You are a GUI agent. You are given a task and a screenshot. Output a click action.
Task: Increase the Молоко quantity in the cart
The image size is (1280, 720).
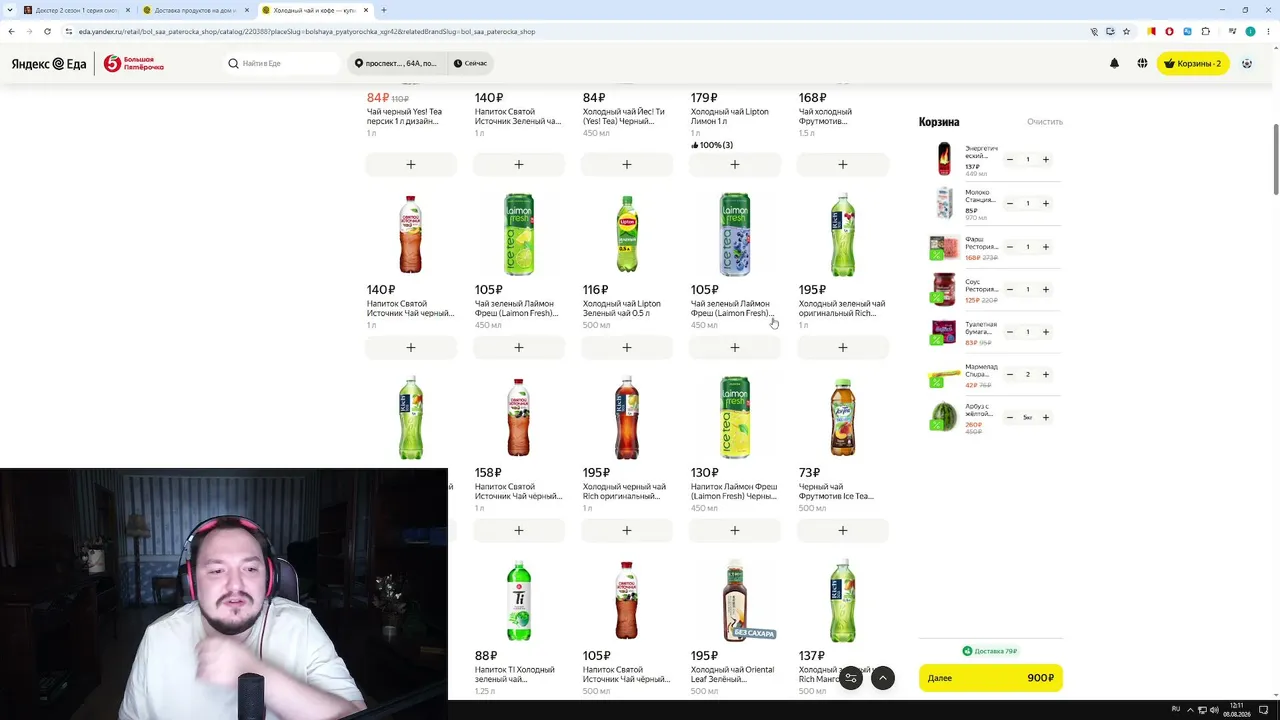[x=1046, y=203]
